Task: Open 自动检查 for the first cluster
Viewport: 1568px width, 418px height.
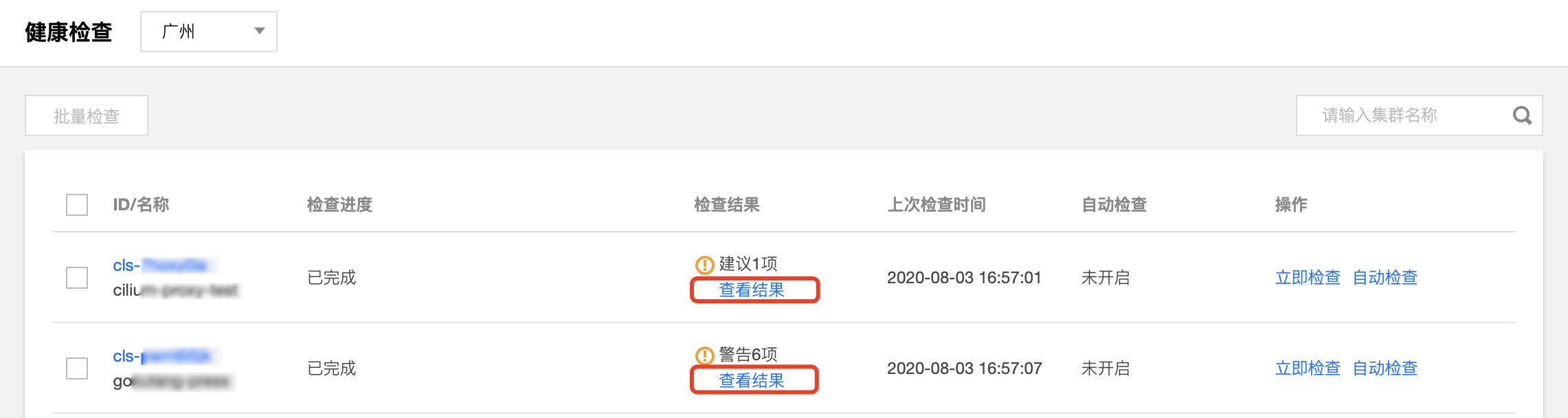Action: [1385, 278]
